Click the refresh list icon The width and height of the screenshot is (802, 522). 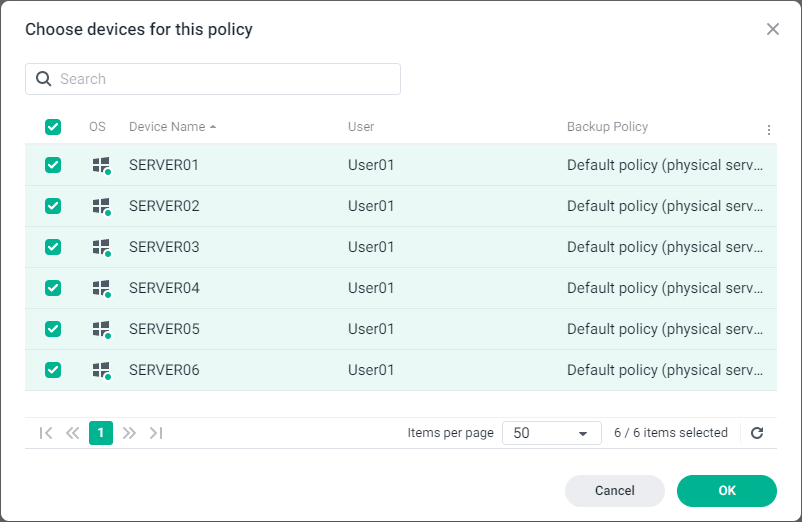coord(757,433)
